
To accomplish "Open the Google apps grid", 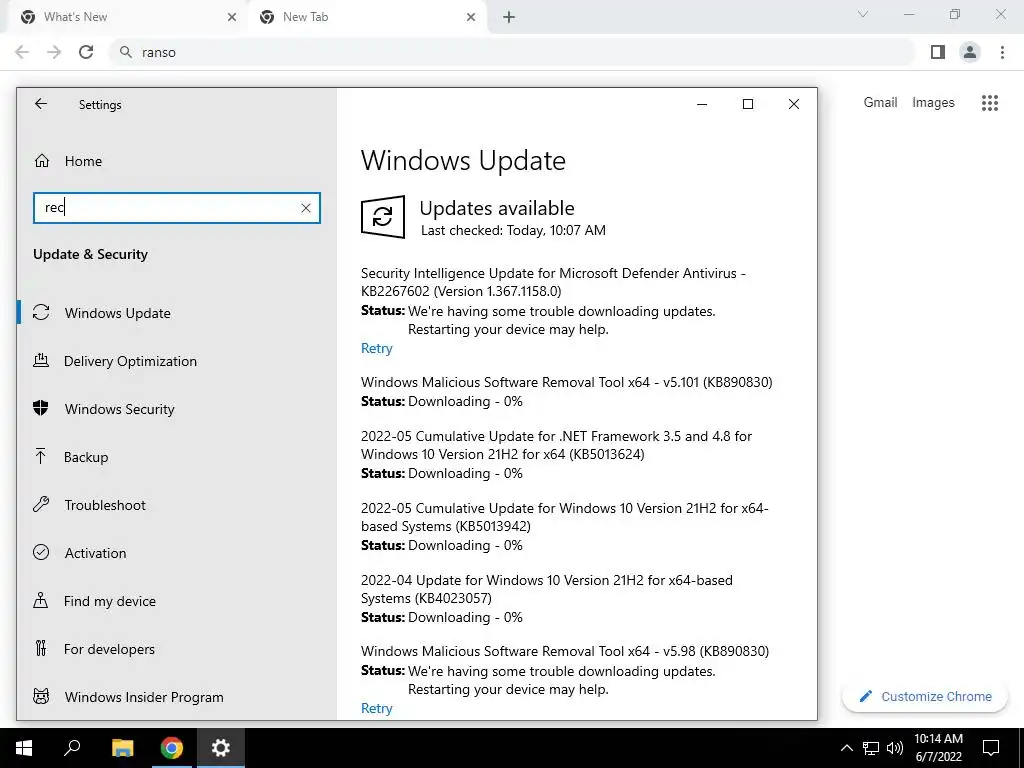I will (990, 103).
